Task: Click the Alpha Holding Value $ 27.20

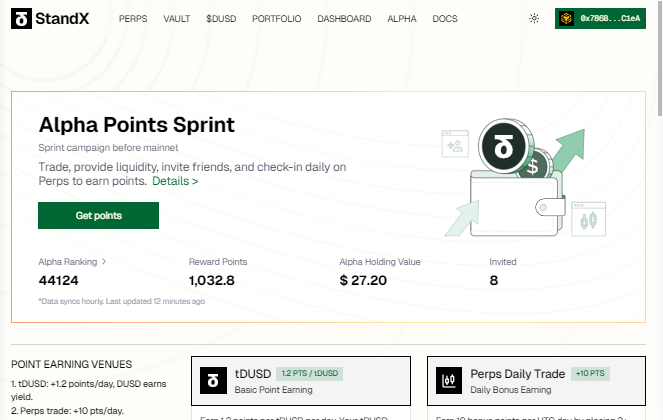Action: point(363,280)
